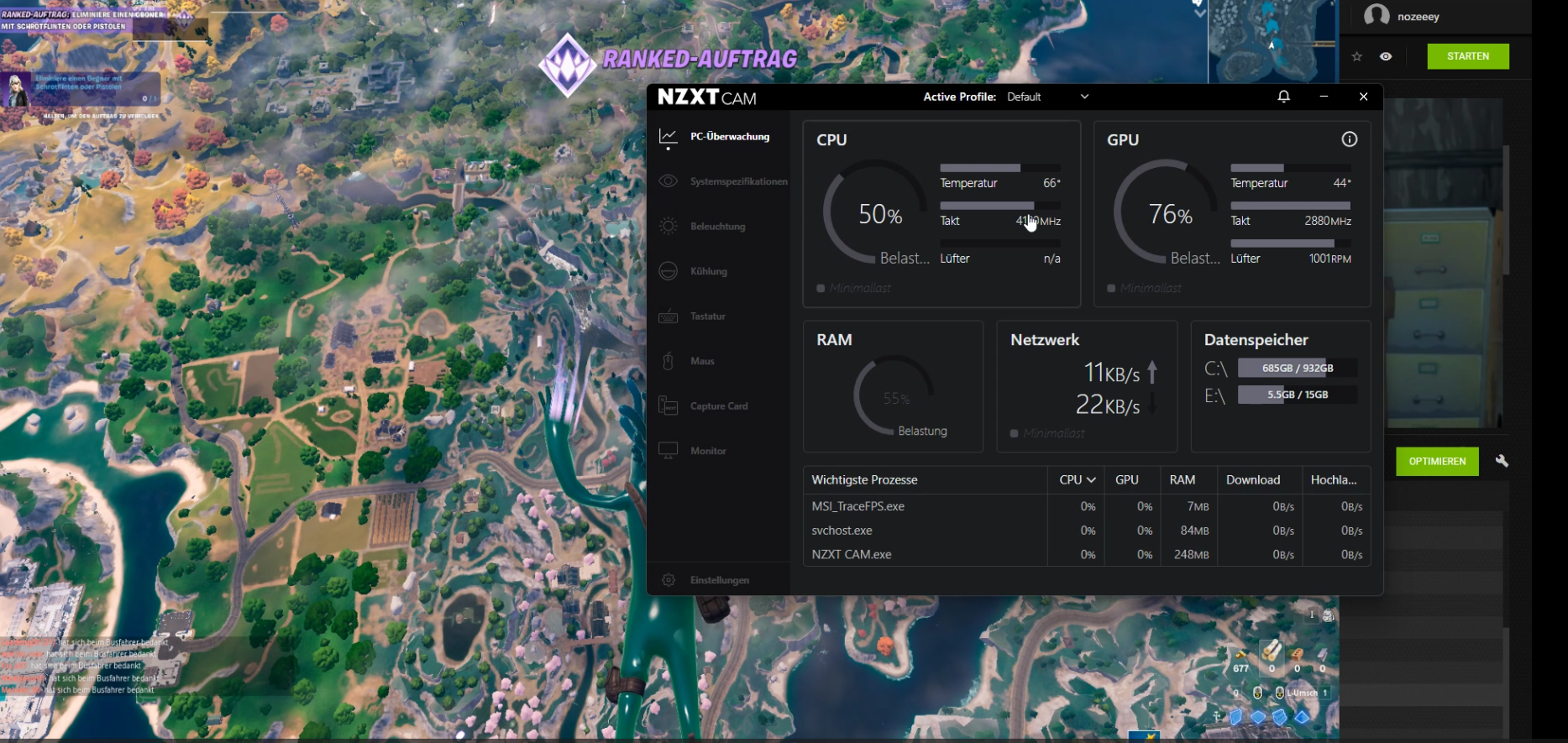Image resolution: width=1568 pixels, height=743 pixels.
Task: Sort processes by CPU column arrow
Action: (x=1091, y=480)
